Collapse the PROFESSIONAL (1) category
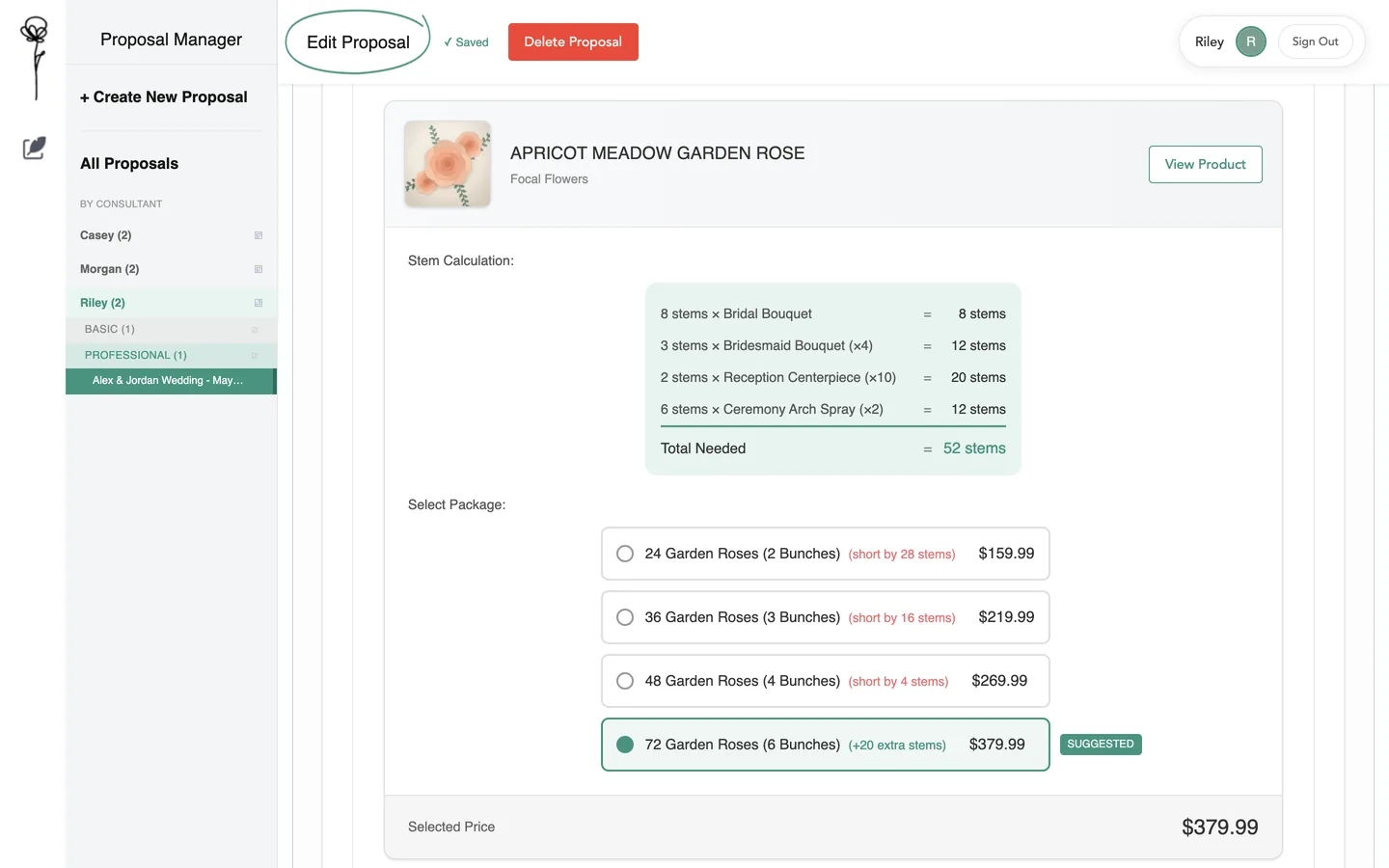1389x868 pixels. [x=172, y=356]
